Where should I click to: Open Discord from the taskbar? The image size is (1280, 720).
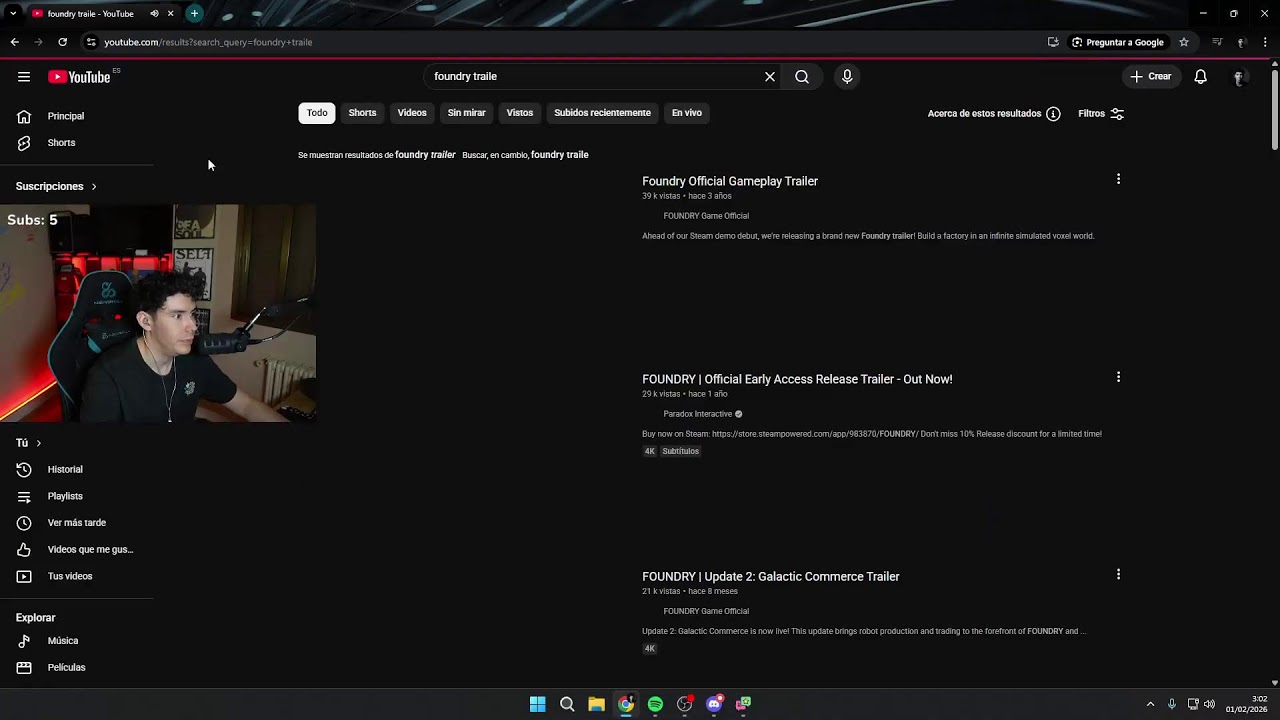[x=714, y=704]
